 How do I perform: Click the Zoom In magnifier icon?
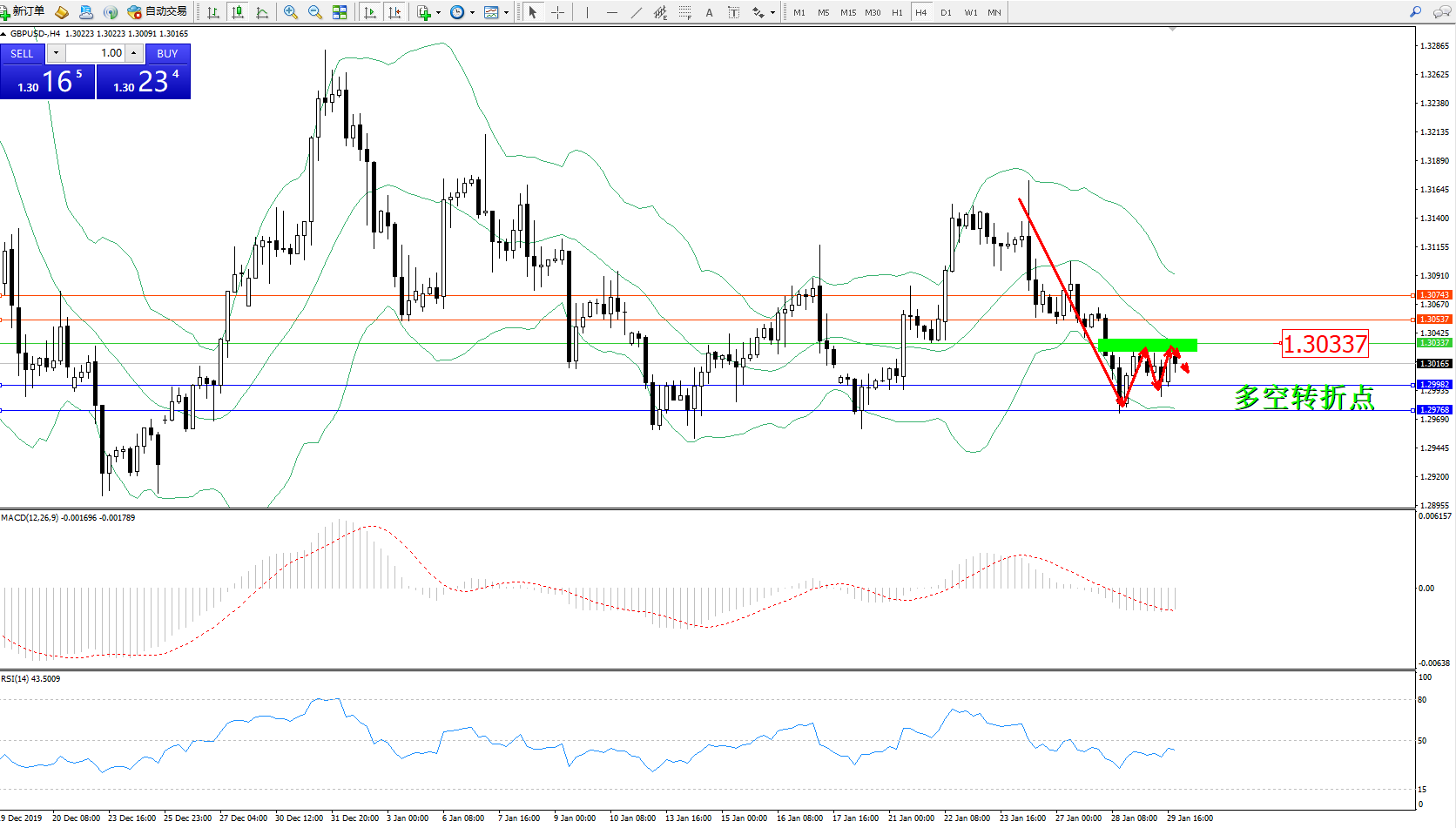pyautogui.click(x=291, y=12)
